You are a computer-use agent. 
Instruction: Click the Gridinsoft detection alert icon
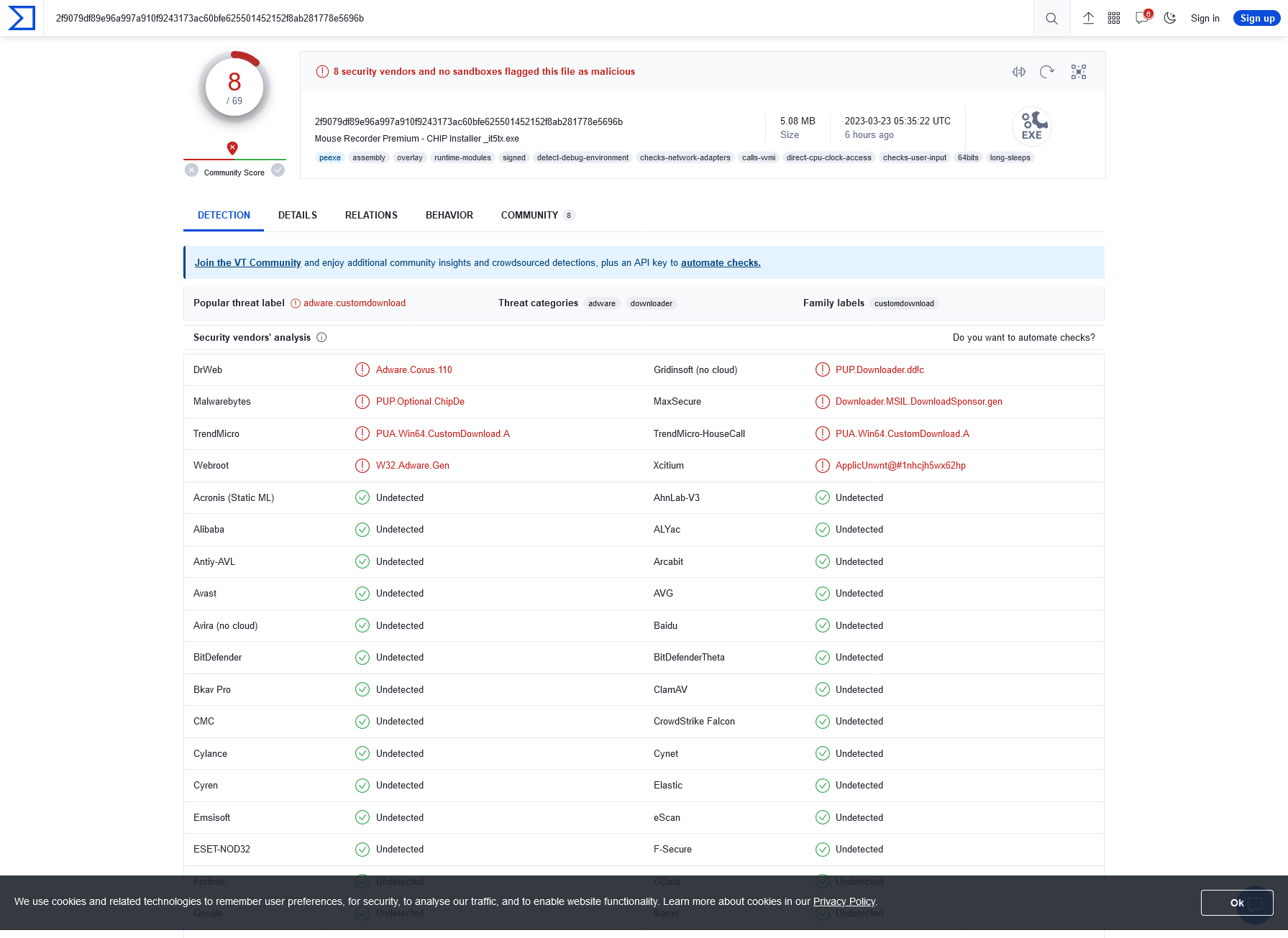823,370
